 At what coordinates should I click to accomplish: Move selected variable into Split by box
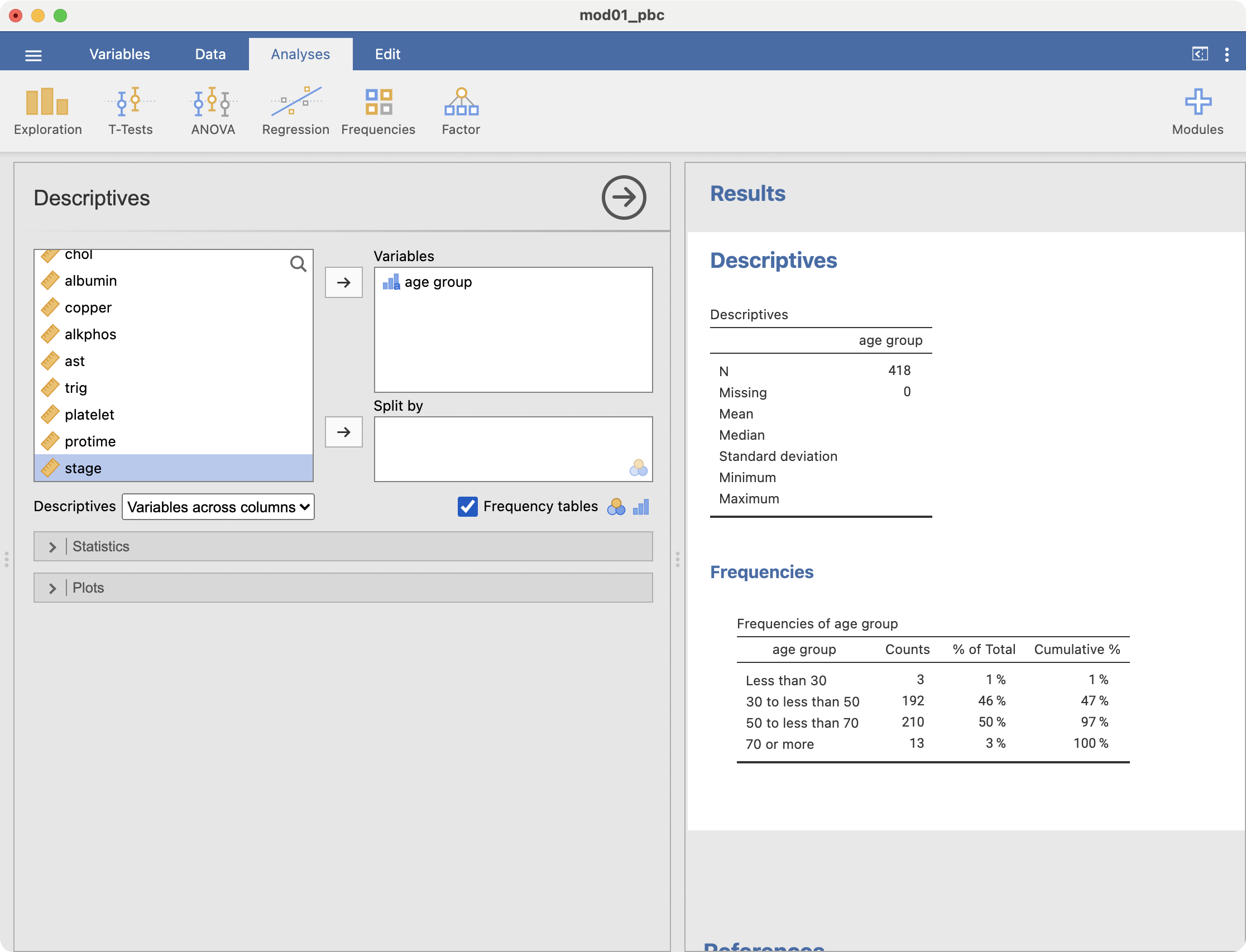[343, 432]
